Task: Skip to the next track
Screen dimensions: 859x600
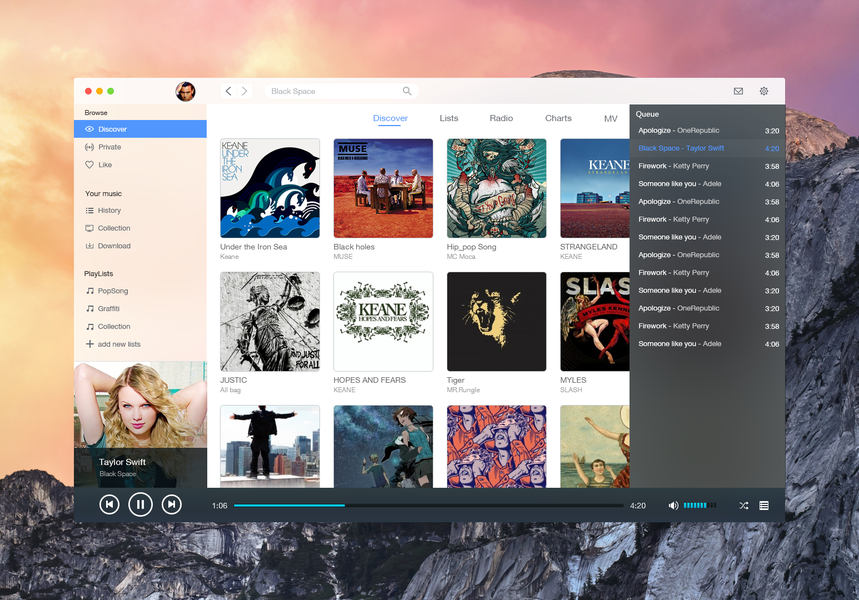Action: pos(171,505)
